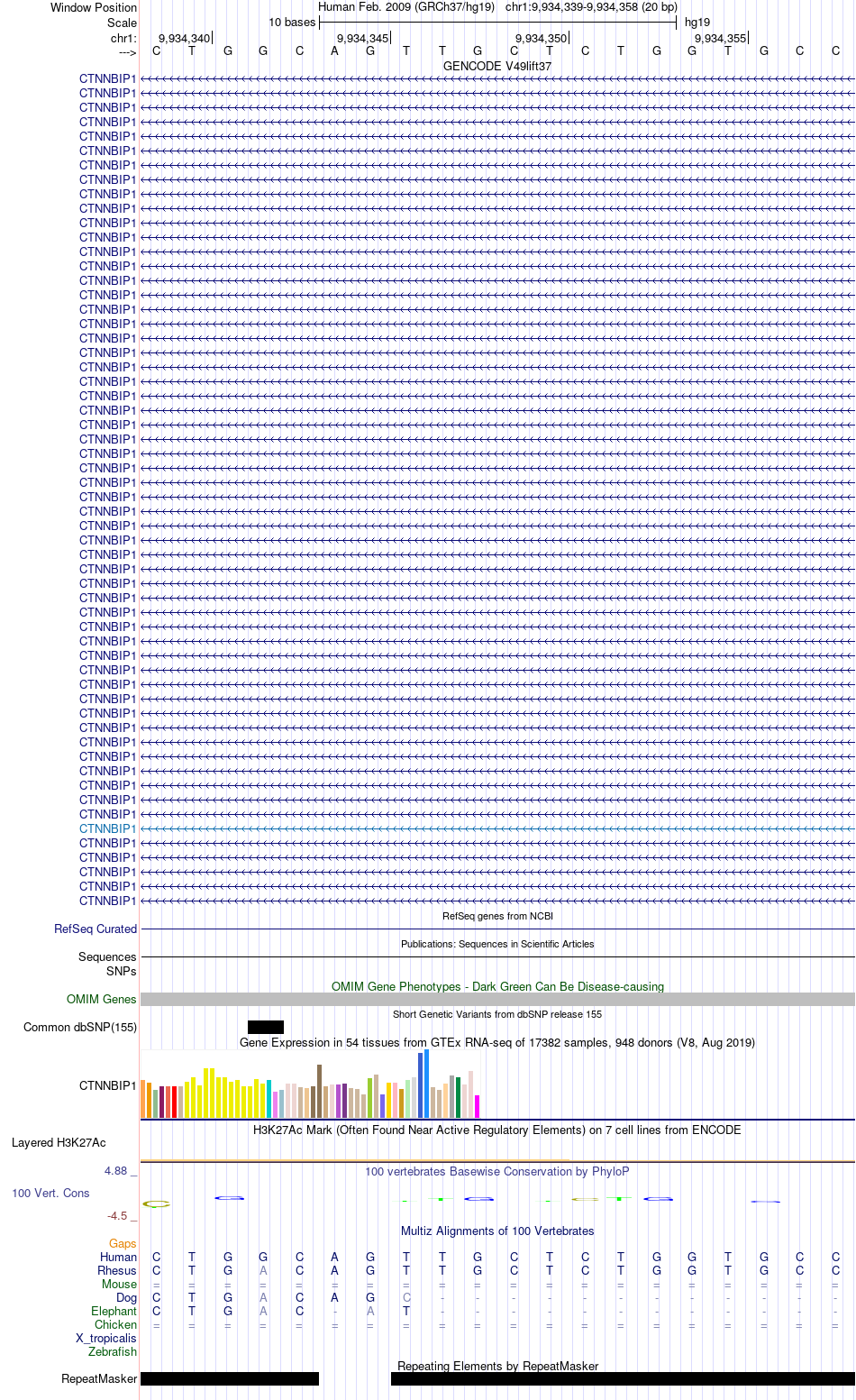The height and width of the screenshot is (1400, 856).
Task: Select the Dog alignment row label
Action: pyautogui.click(x=126, y=1297)
